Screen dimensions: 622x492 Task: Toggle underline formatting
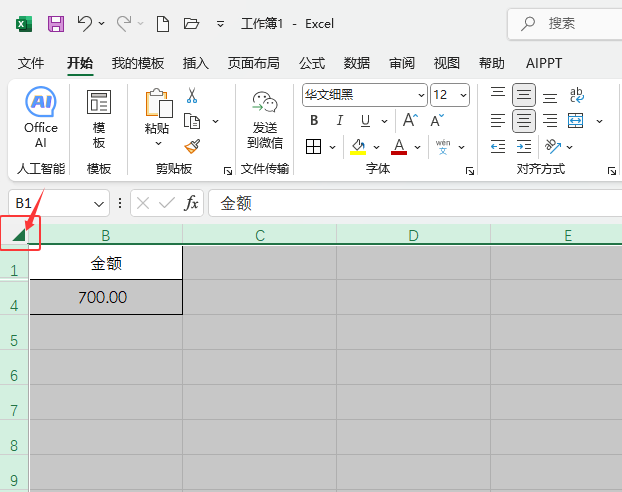click(365, 121)
